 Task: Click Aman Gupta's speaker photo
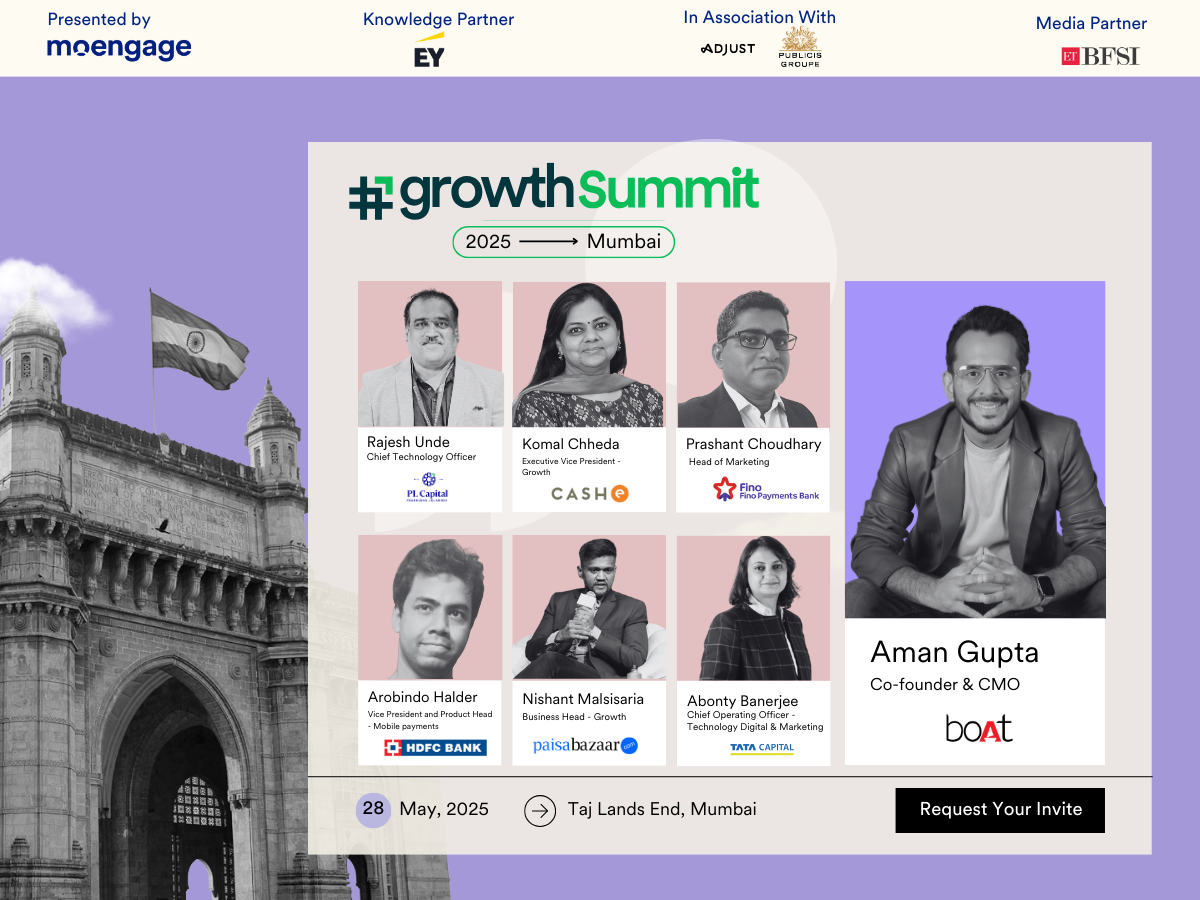point(975,450)
